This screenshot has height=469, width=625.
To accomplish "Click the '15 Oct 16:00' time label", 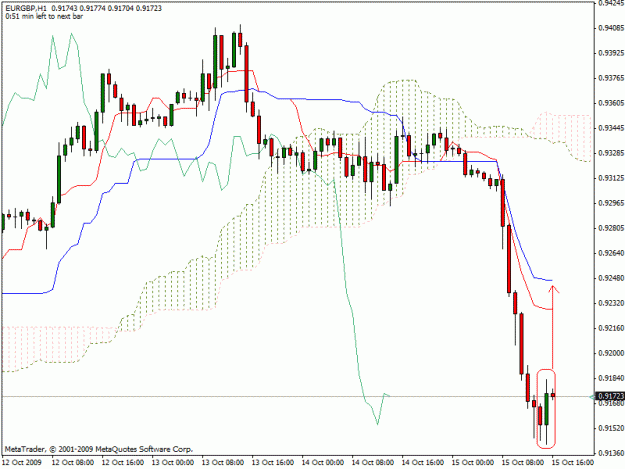I will (x=572, y=462).
